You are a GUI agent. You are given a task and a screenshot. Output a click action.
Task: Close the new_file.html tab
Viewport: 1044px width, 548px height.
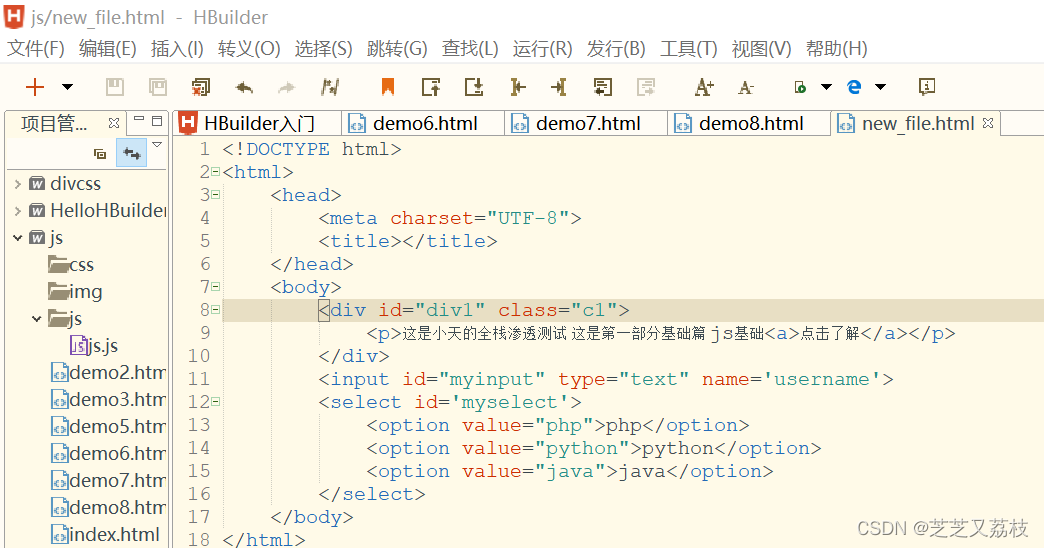[988, 123]
